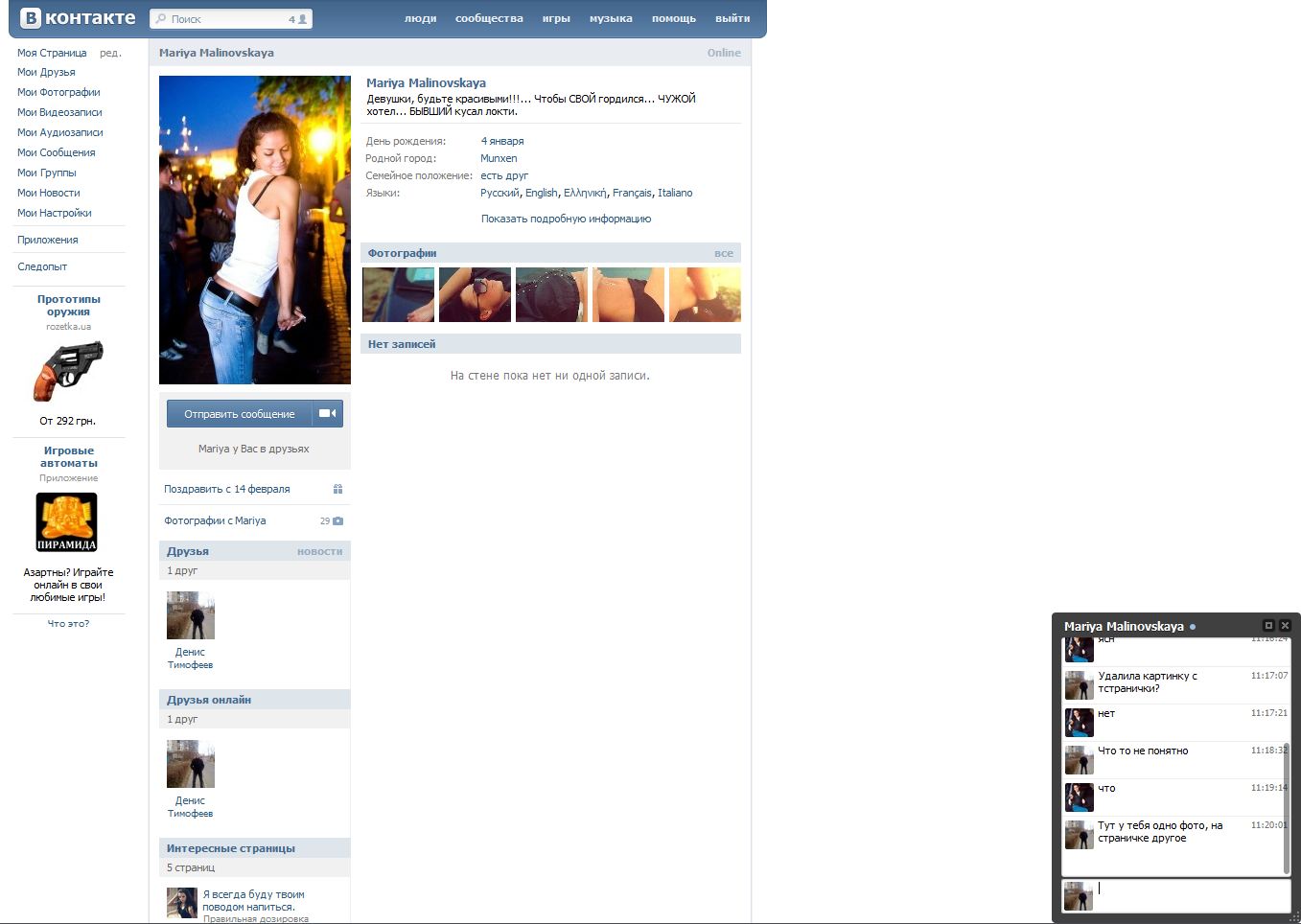
Task: Click the Прототипы оружия ad title
Action: pyautogui.click(x=69, y=305)
